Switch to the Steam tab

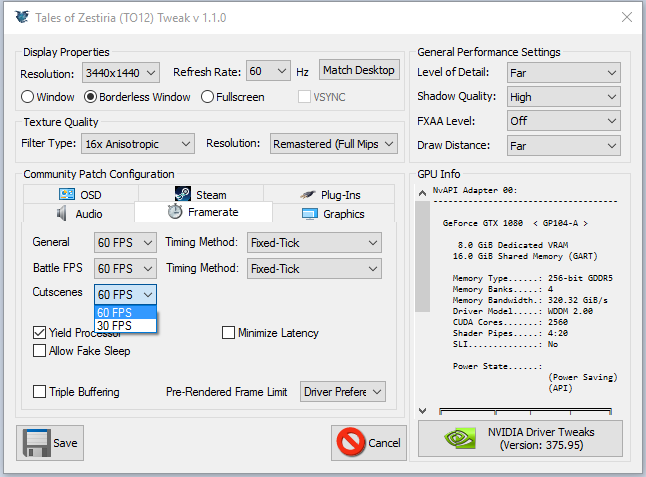(201, 194)
